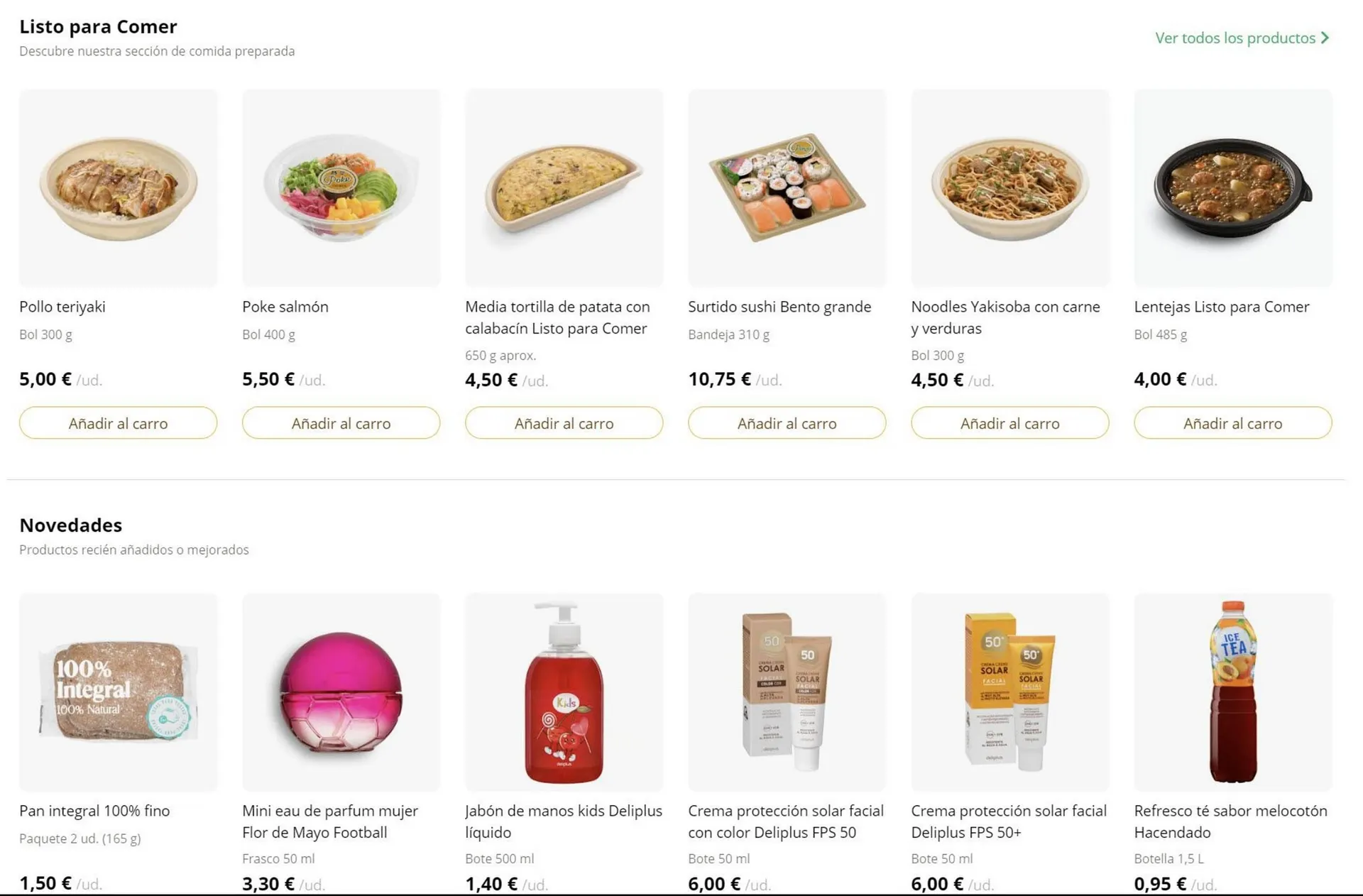Screen dimensions: 1363x896
Task: Add Pollo teriyaki to the cart
Action: 118,423
